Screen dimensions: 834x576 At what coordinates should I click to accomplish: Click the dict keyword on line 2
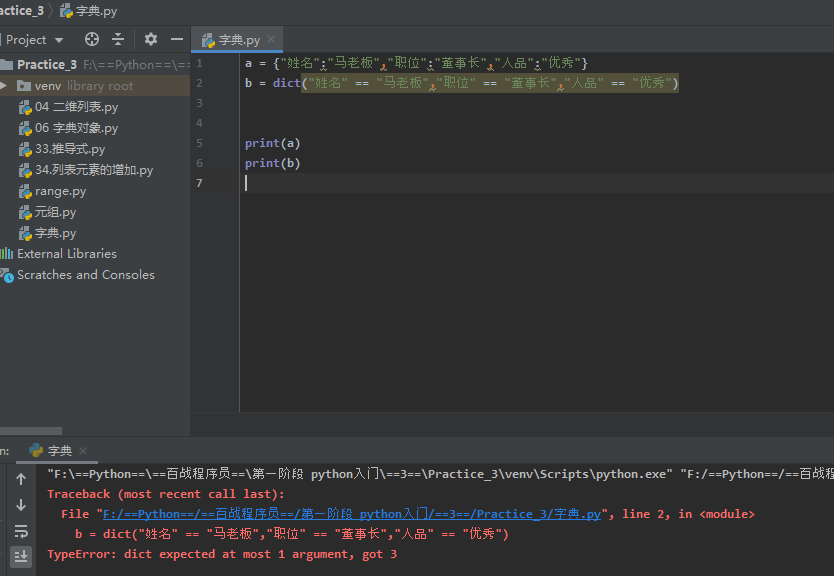tap(287, 83)
